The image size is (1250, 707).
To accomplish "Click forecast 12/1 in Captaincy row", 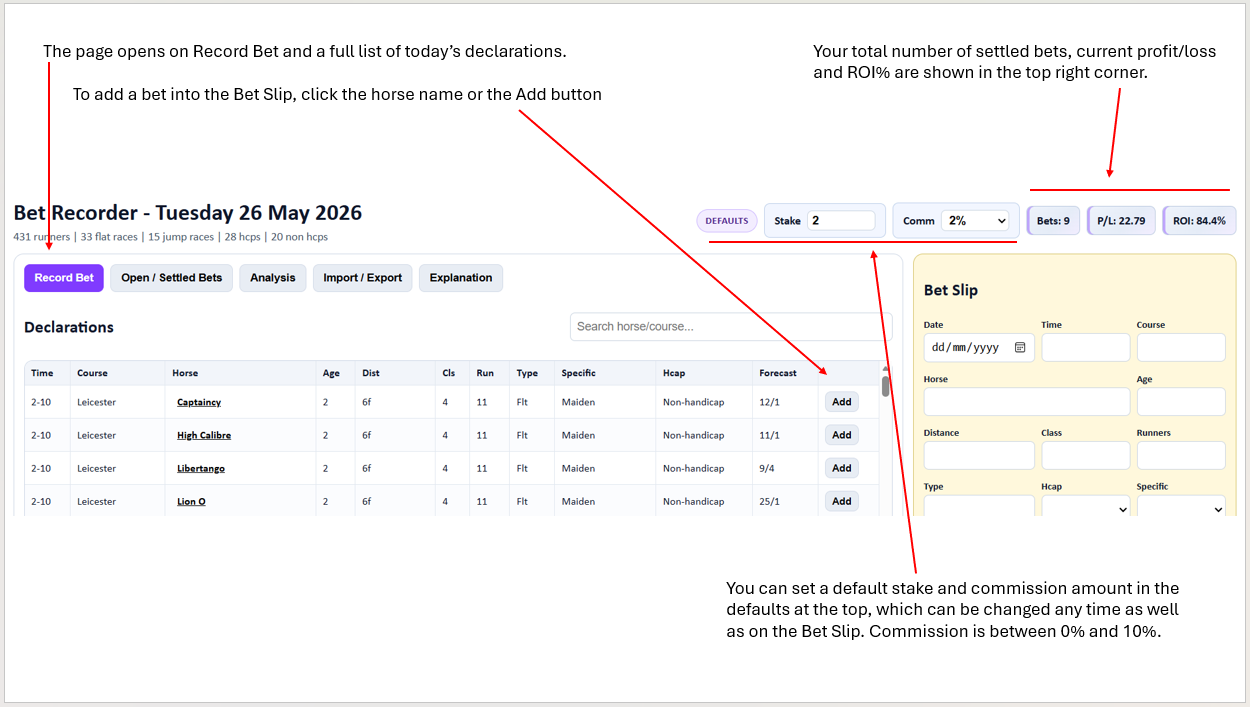I will pos(769,402).
